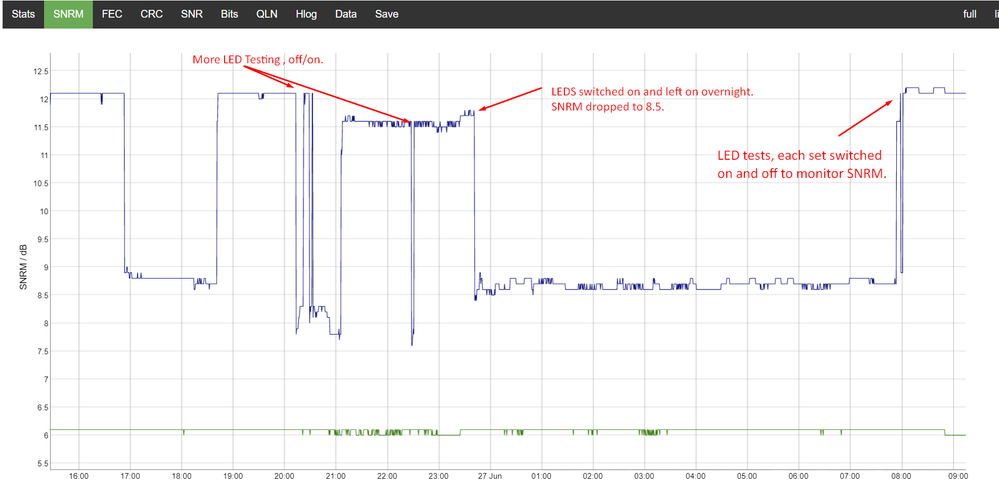Switch to the SNR tab
This screenshot has height=499, width=999.
click(x=191, y=14)
